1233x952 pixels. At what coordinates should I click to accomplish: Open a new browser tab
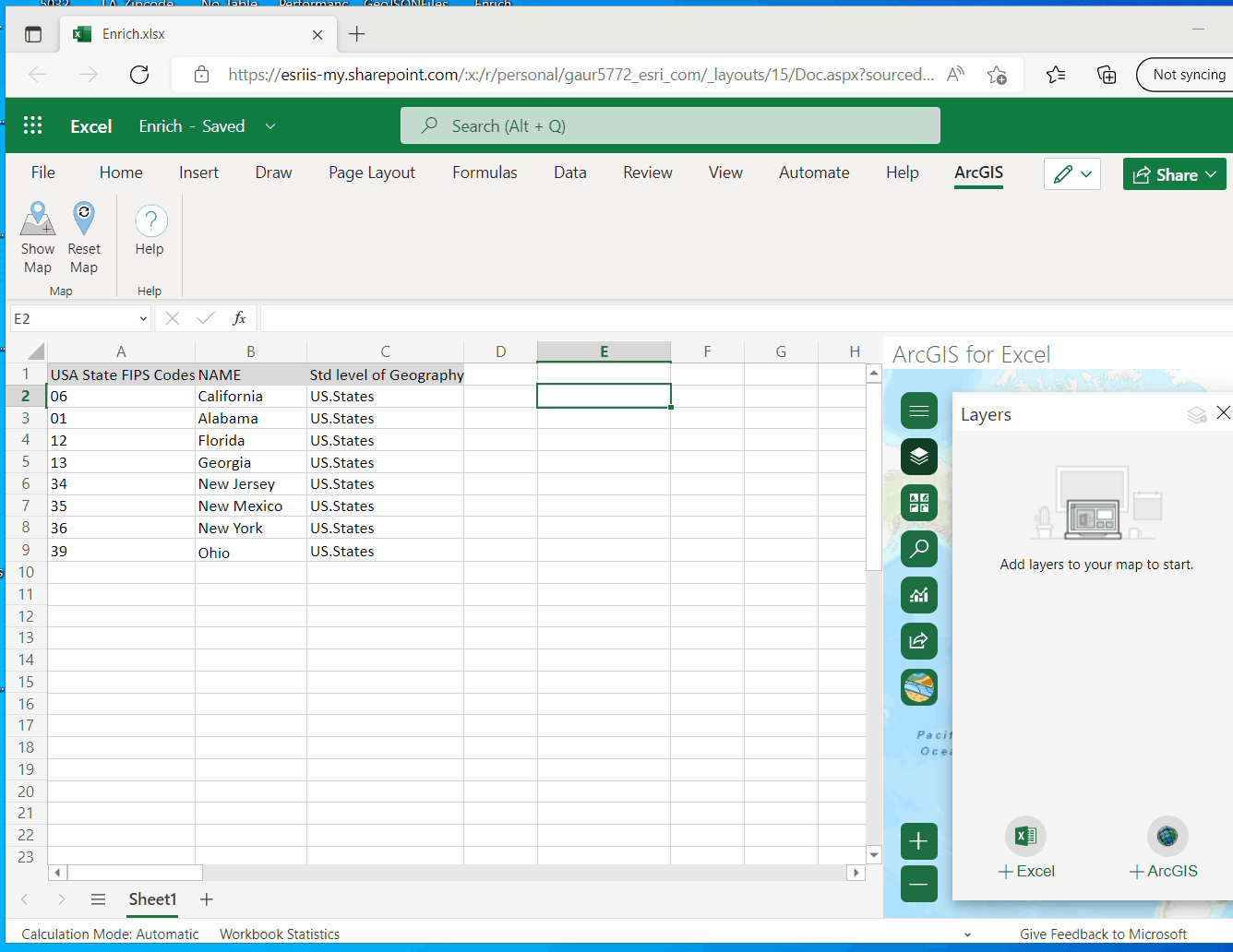click(x=357, y=34)
